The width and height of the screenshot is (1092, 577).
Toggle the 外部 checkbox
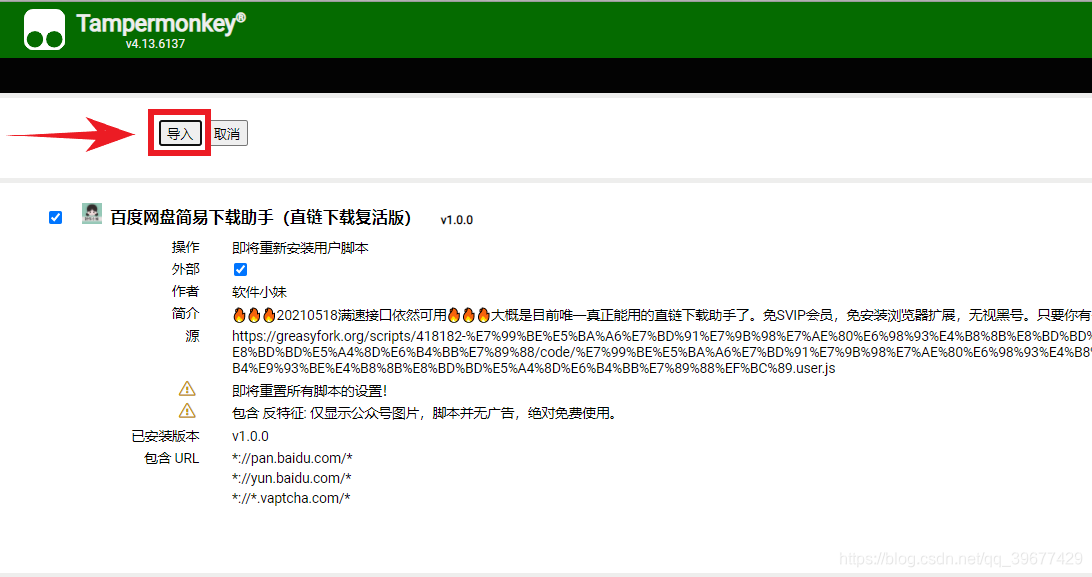240,269
